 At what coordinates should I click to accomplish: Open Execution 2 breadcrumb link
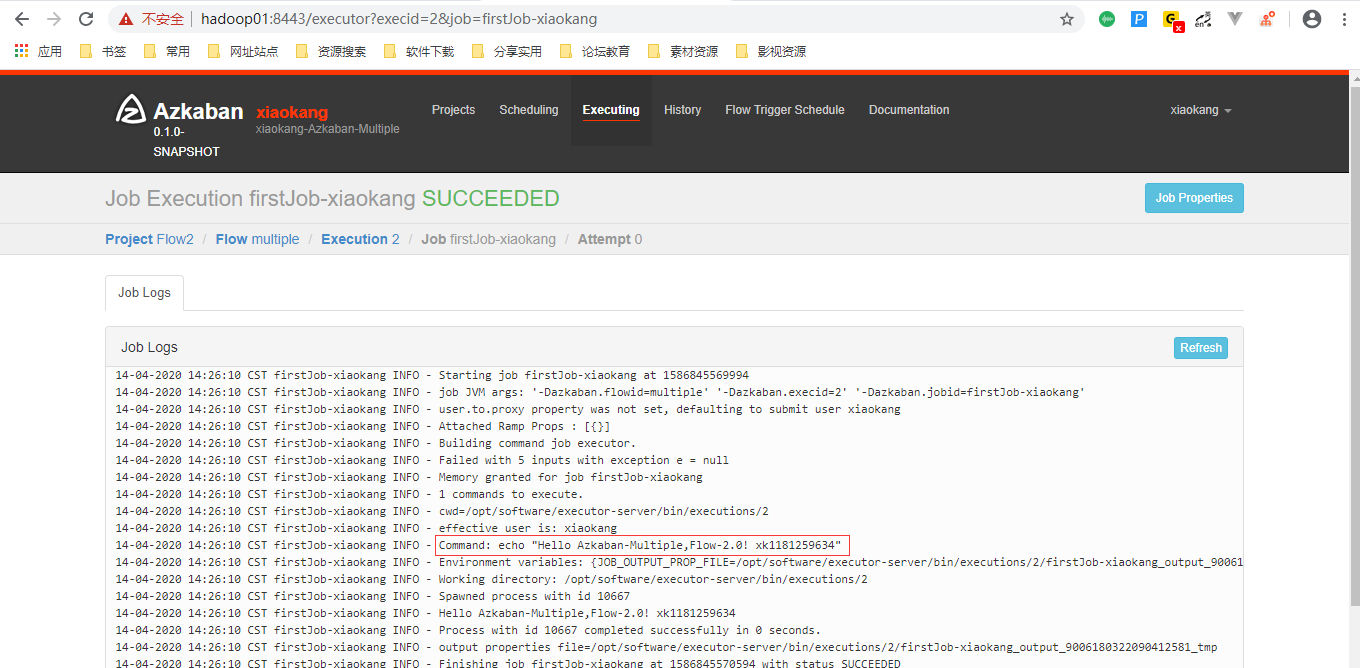point(360,239)
